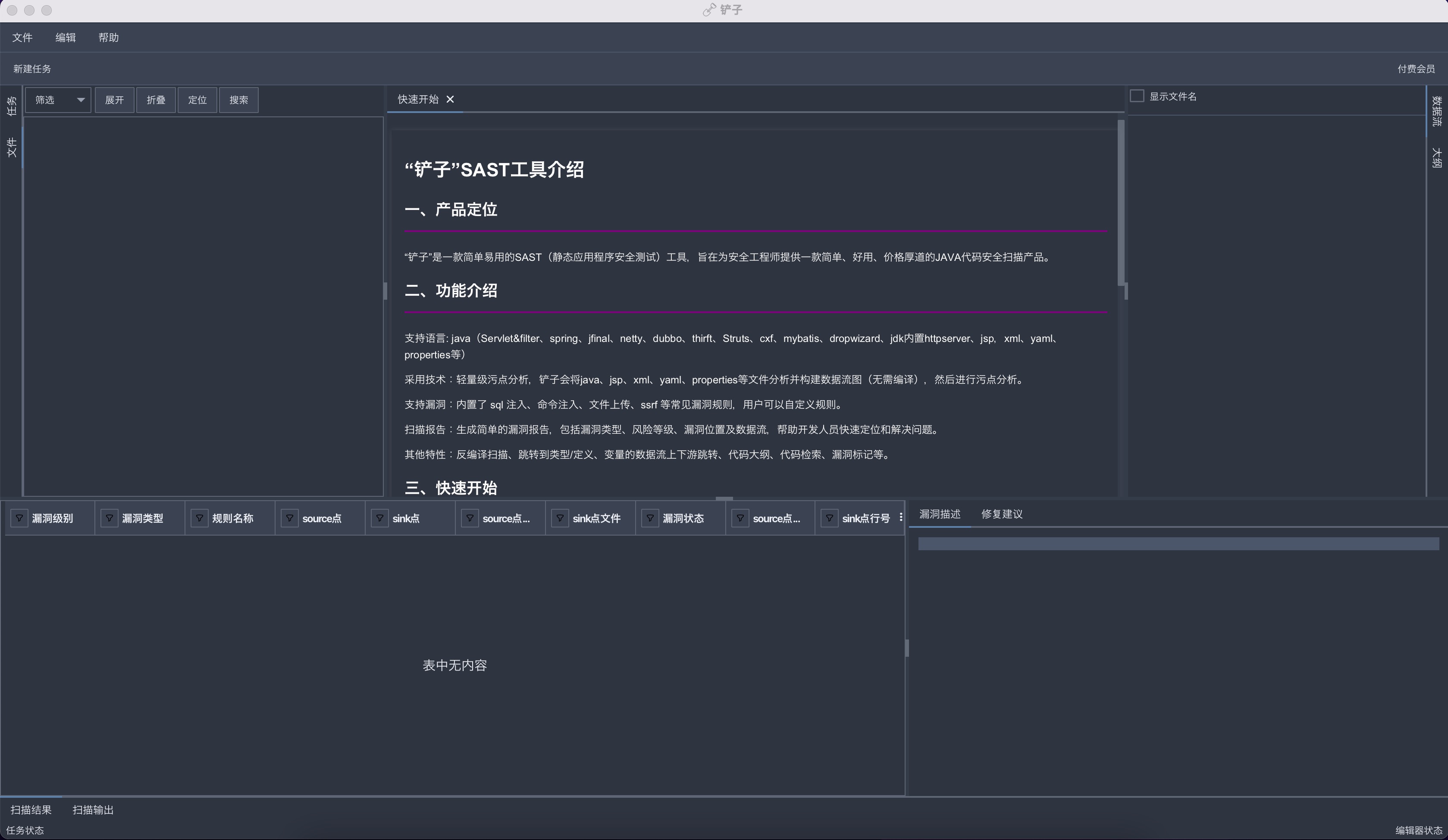The height and width of the screenshot is (840, 1448).
Task: Click 新建任务 in the toolbar
Action: (32, 69)
